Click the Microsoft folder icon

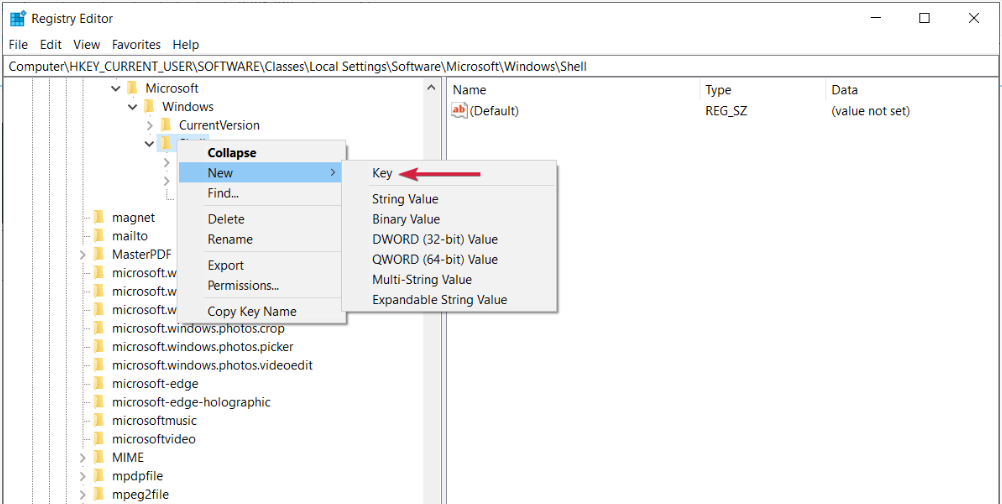coord(132,88)
